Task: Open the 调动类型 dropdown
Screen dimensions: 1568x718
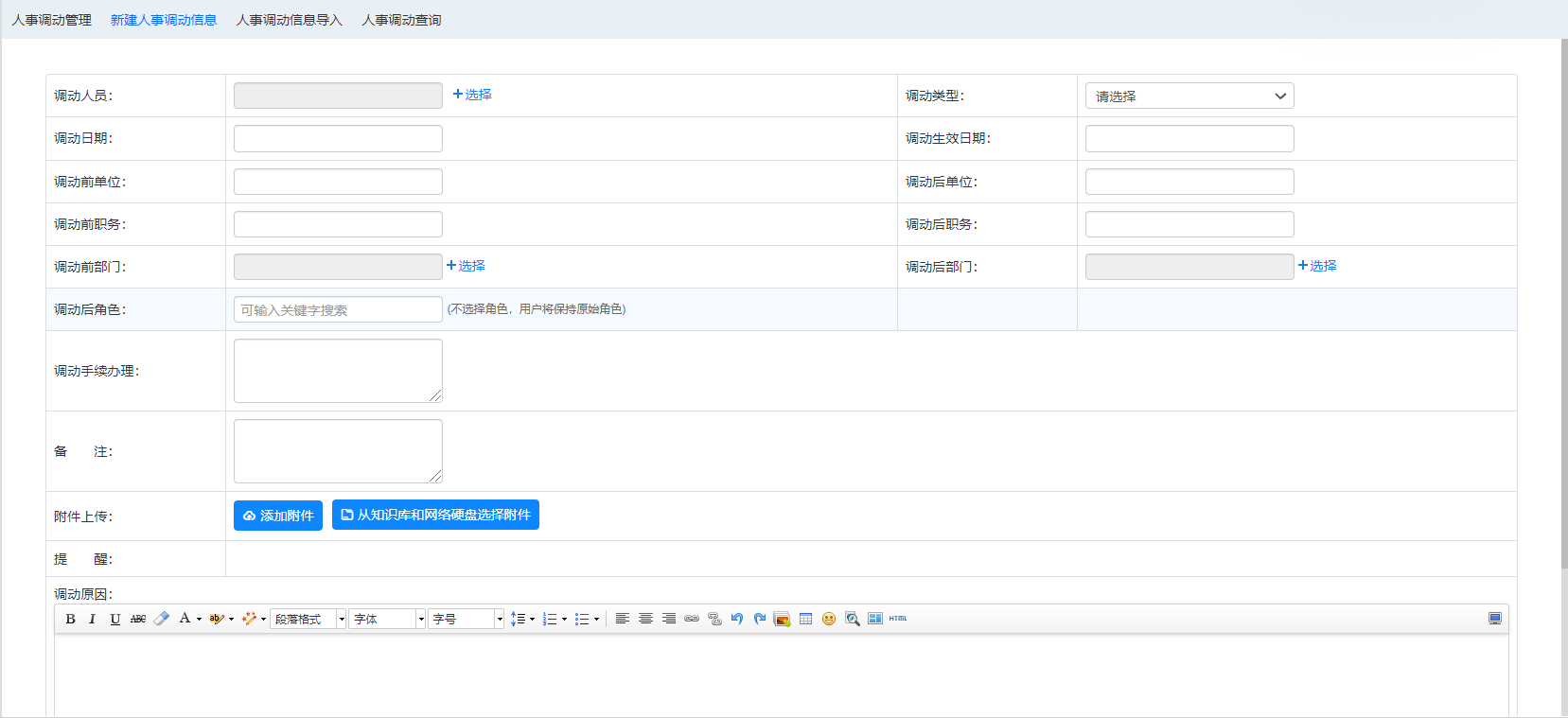Action: pos(1189,96)
